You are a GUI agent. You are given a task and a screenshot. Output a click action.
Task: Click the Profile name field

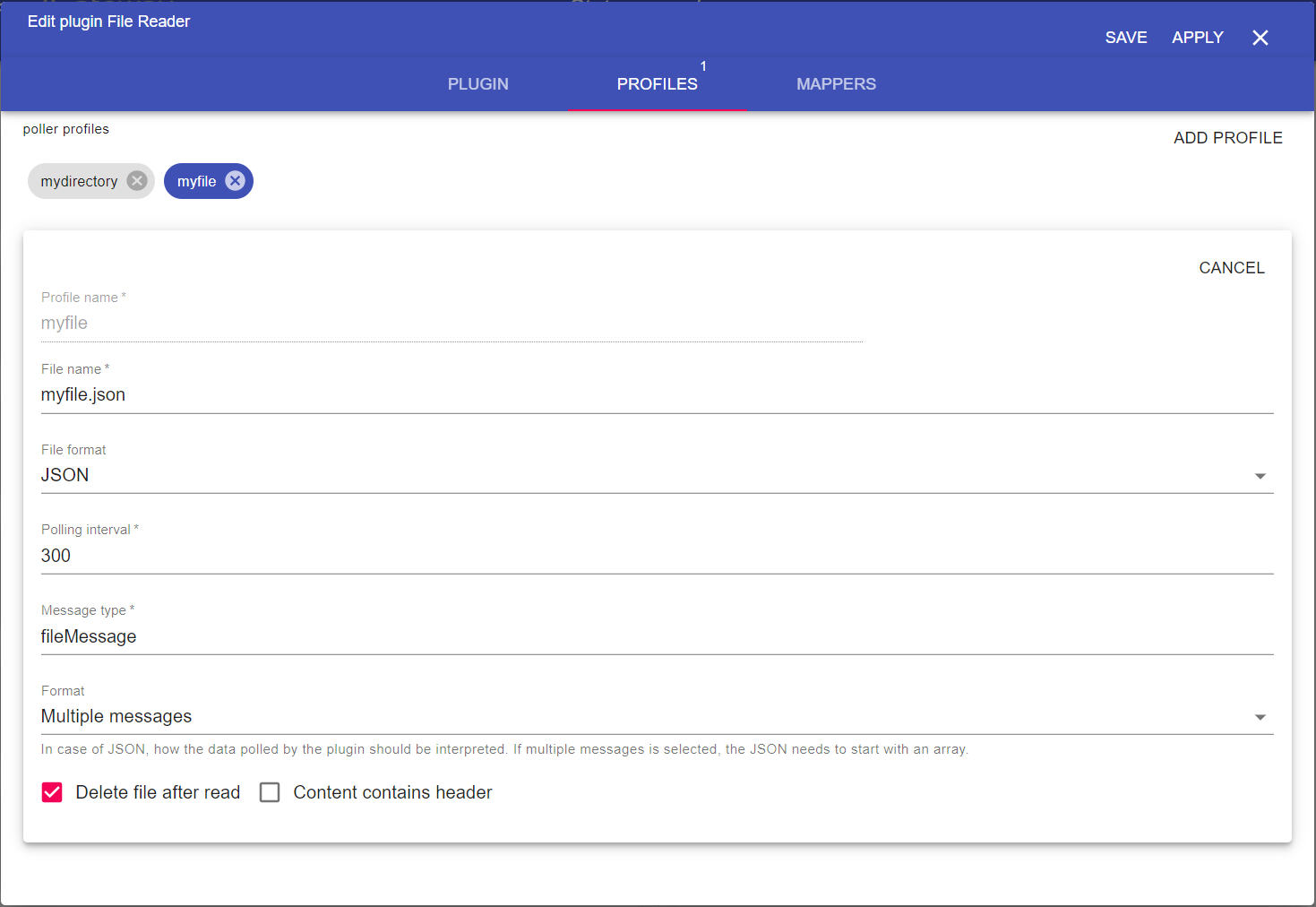pyautogui.click(x=452, y=324)
